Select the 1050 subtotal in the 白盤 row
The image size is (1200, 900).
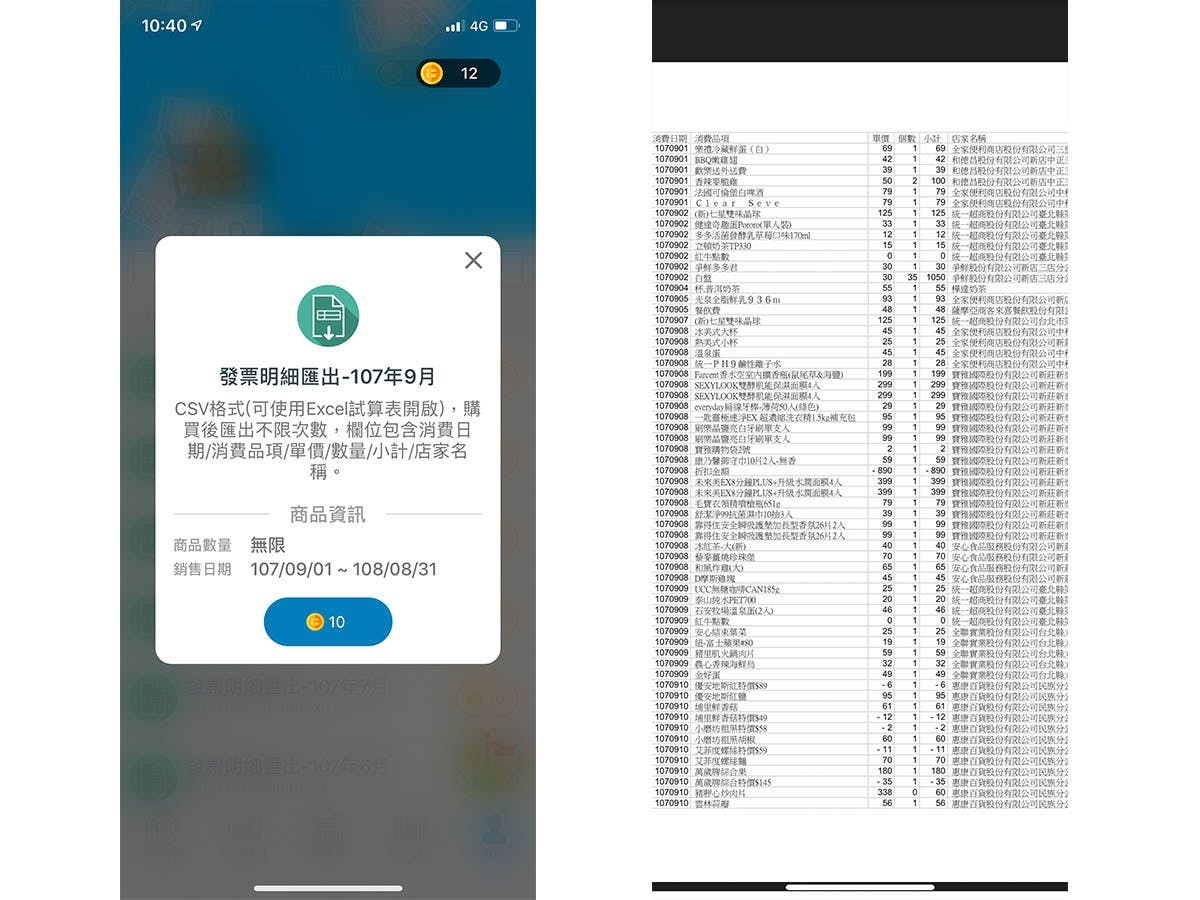(935, 277)
